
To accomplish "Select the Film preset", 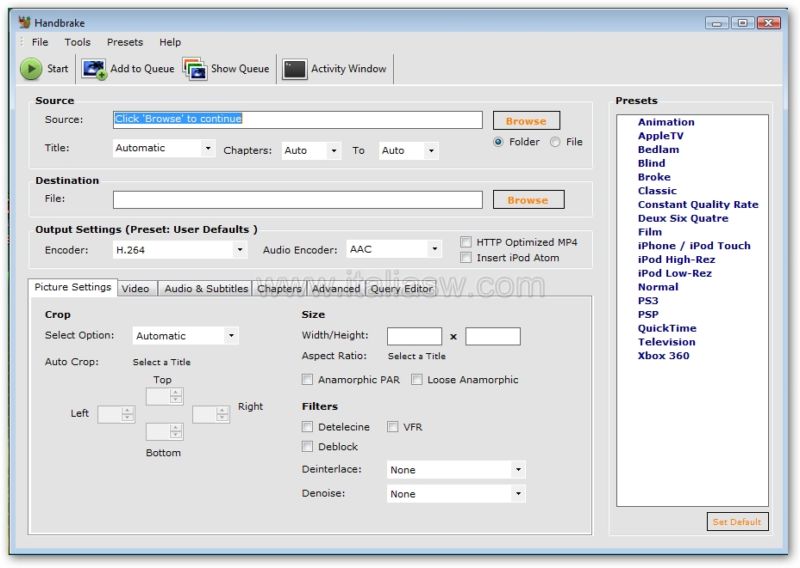I will coord(649,232).
